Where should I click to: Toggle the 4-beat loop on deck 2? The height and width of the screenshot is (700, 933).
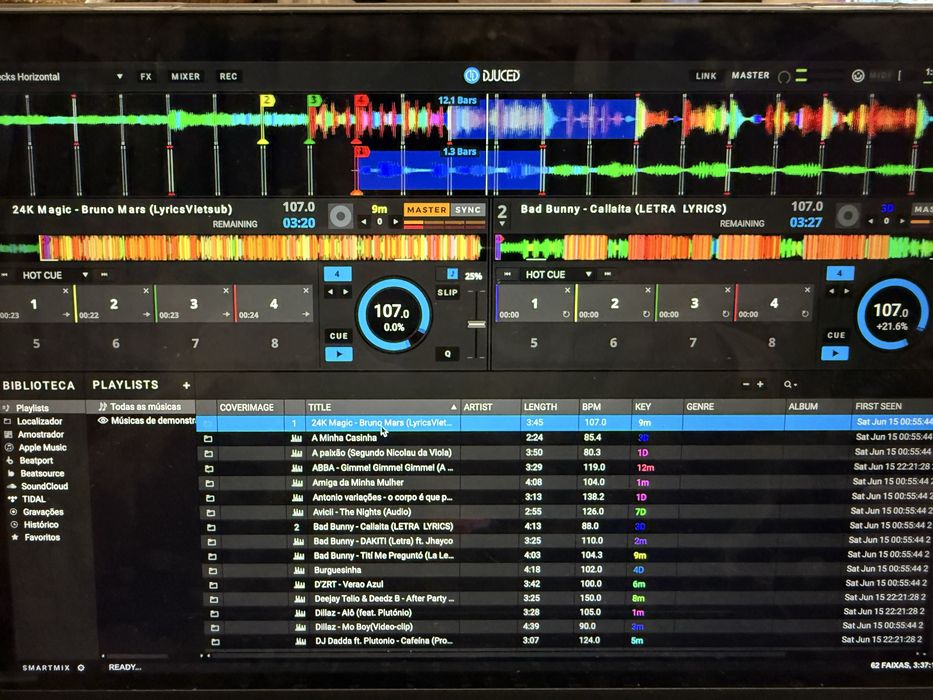[x=840, y=273]
